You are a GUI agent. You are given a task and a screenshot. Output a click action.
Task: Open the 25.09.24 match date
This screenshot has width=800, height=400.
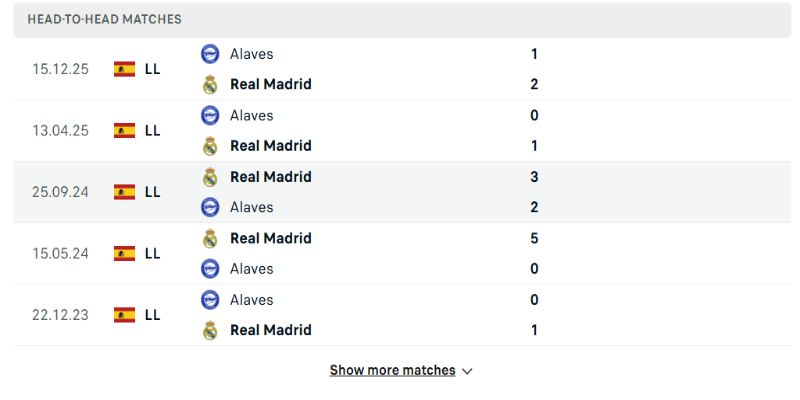[60, 192]
